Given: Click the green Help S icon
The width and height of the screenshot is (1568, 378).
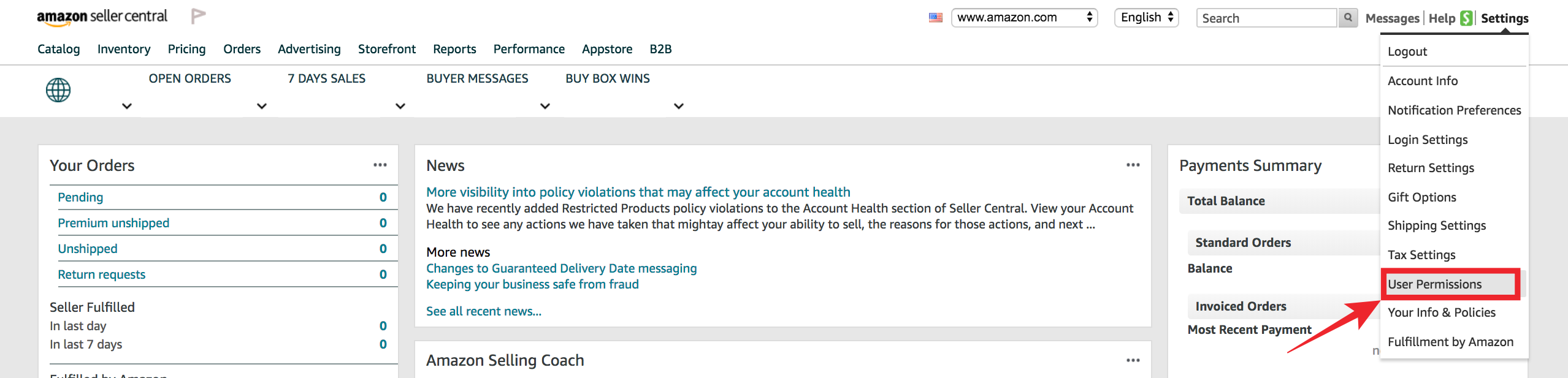Looking at the screenshot, I should pos(1467,18).
